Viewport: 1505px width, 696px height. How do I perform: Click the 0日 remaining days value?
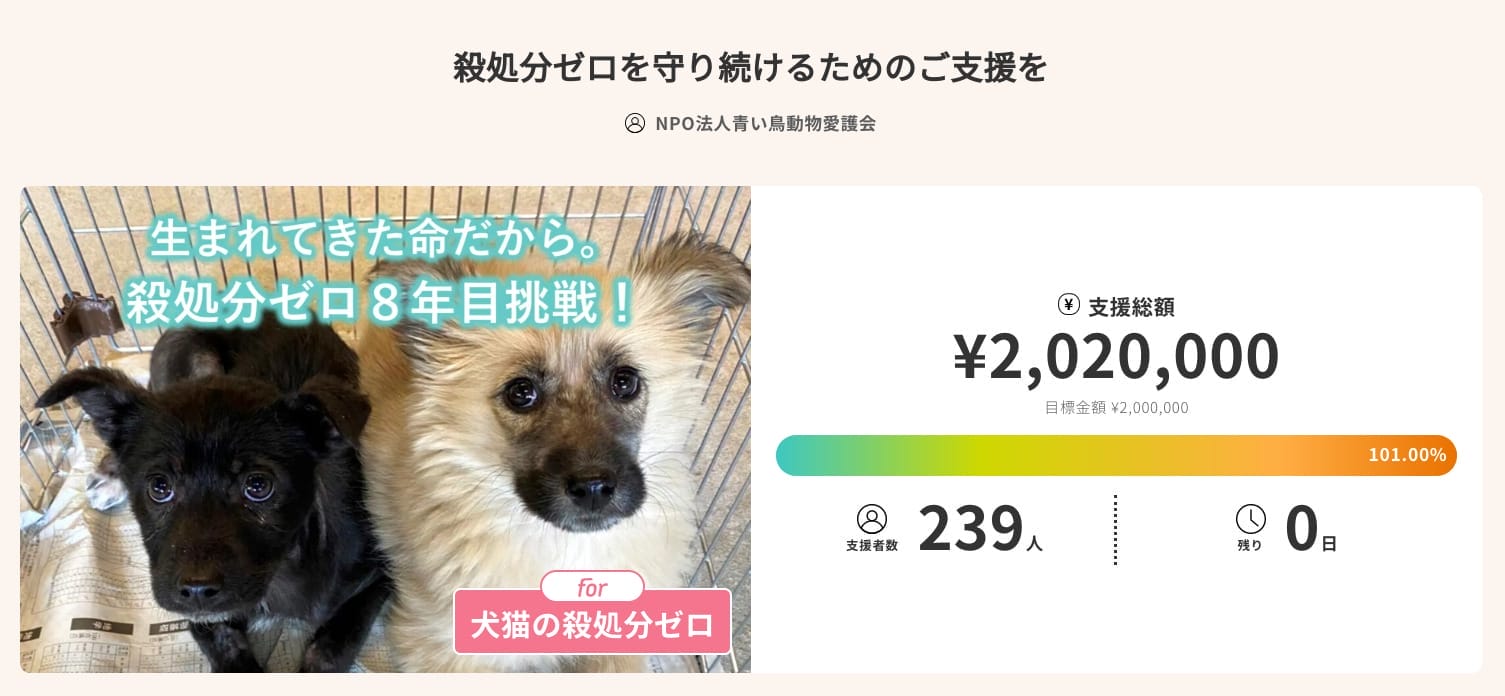1308,529
